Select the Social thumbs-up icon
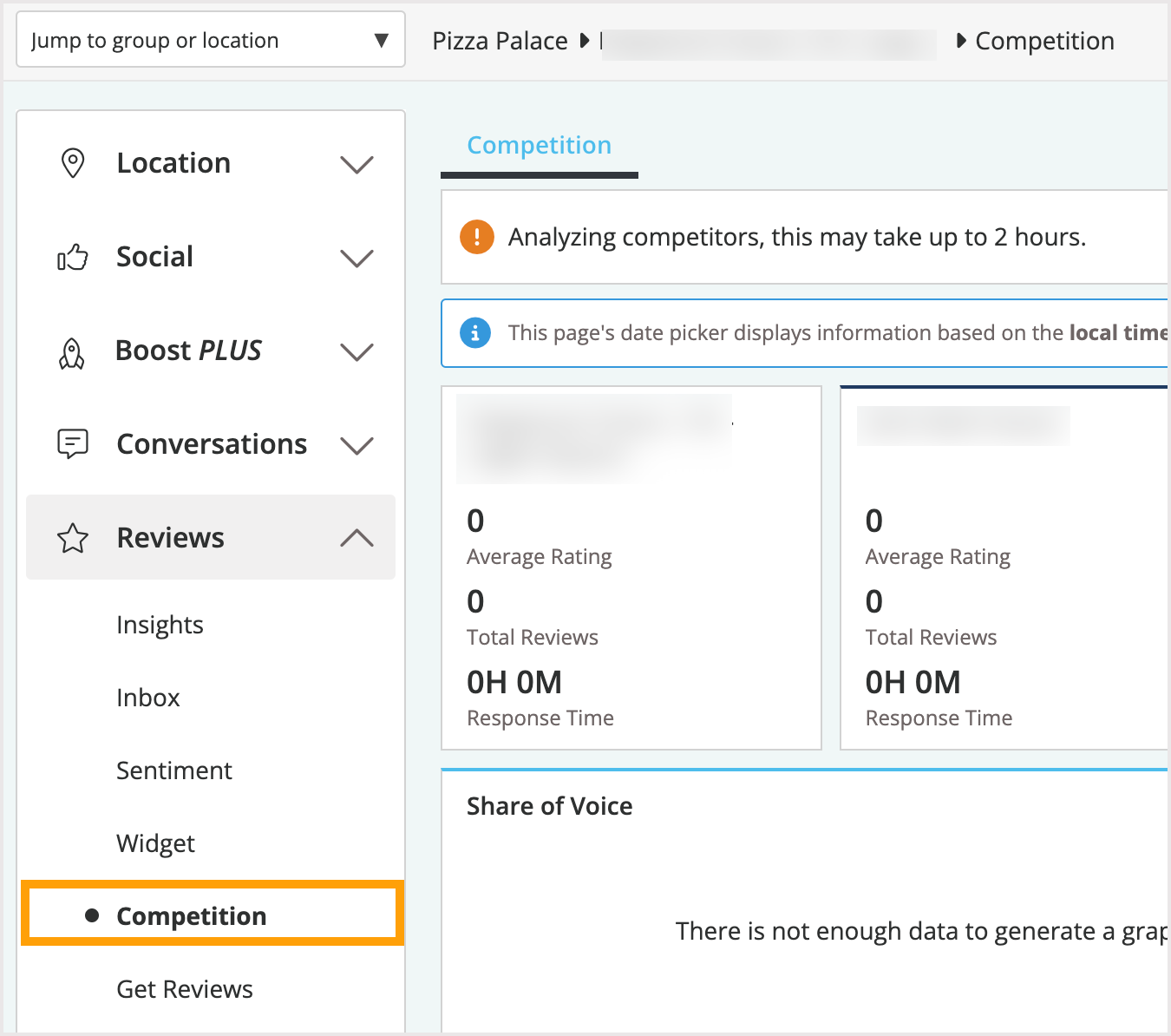The width and height of the screenshot is (1171, 1036). pos(73,257)
